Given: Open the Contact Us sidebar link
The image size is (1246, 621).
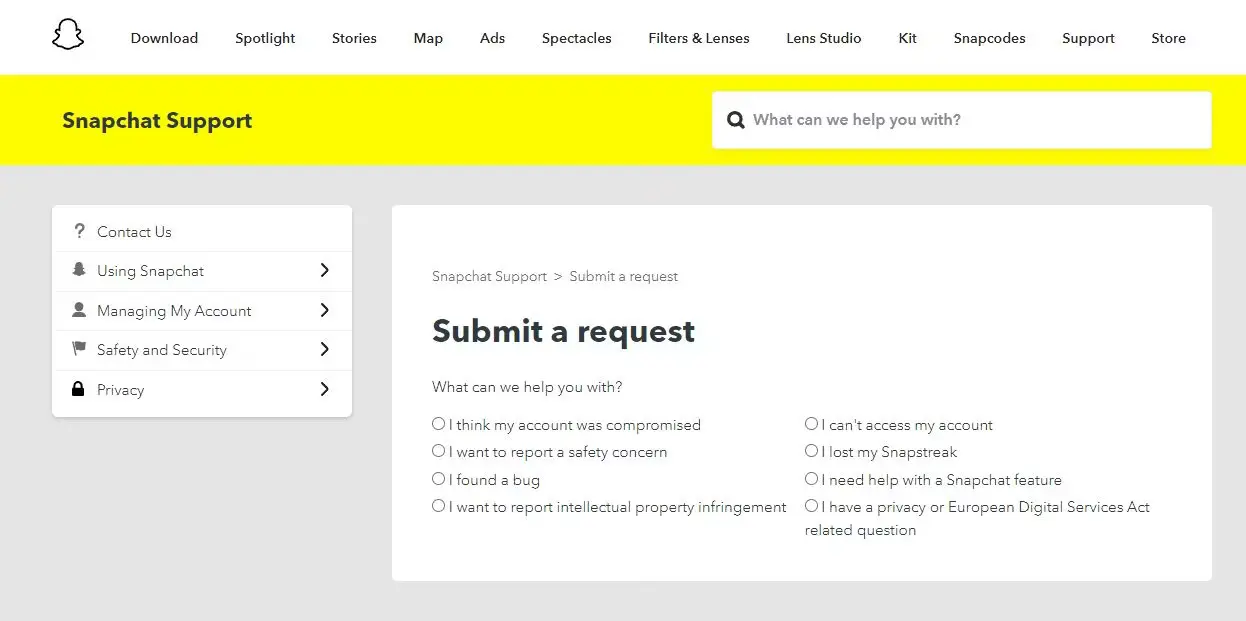Looking at the screenshot, I should point(134,232).
